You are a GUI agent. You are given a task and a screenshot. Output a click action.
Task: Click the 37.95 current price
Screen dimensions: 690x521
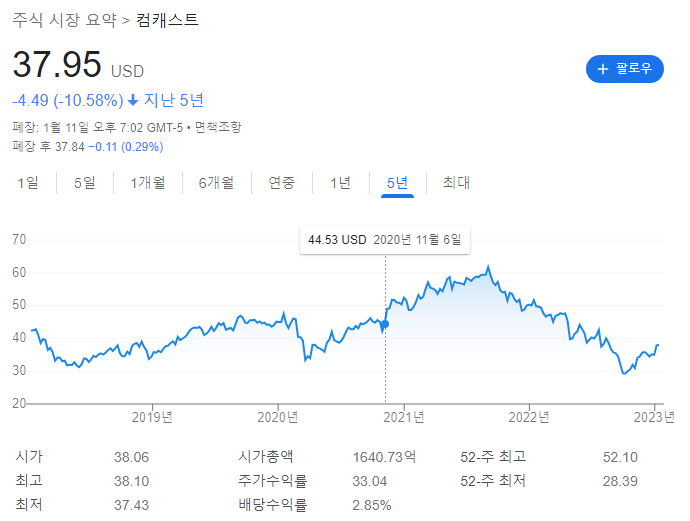[x=57, y=64]
